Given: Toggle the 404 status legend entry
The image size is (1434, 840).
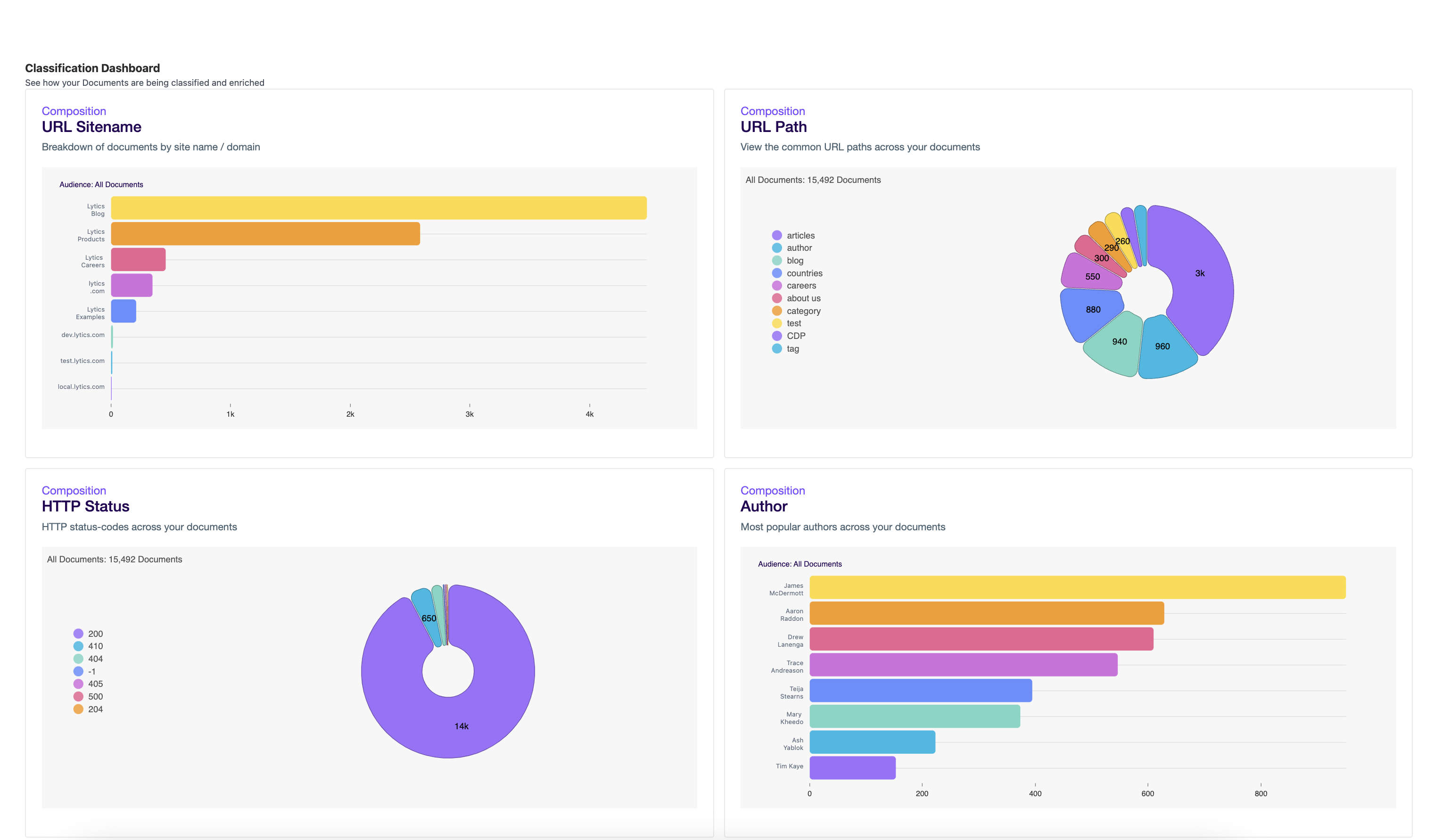Looking at the screenshot, I should coord(95,659).
